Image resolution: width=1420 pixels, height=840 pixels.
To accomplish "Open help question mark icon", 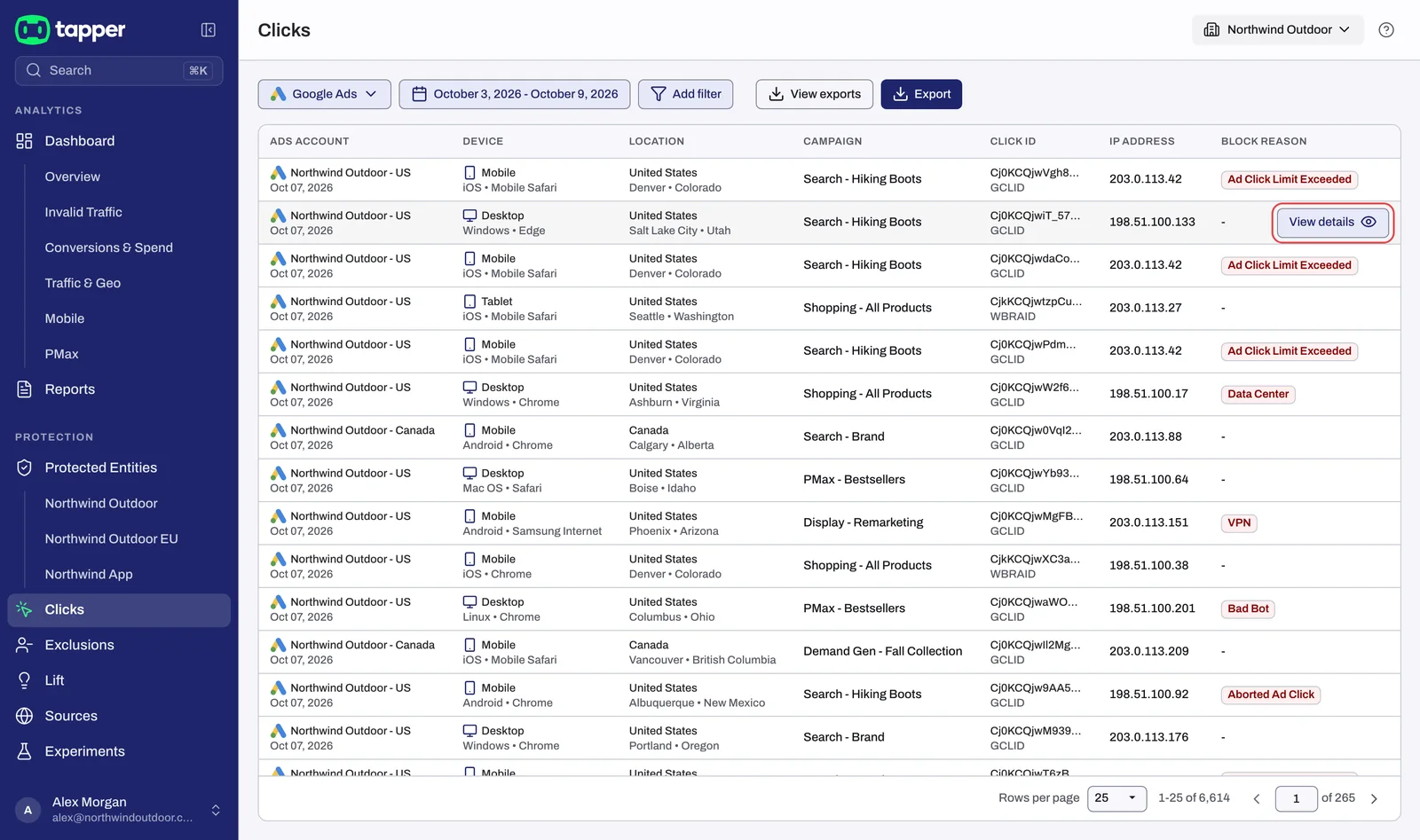I will (x=1386, y=30).
